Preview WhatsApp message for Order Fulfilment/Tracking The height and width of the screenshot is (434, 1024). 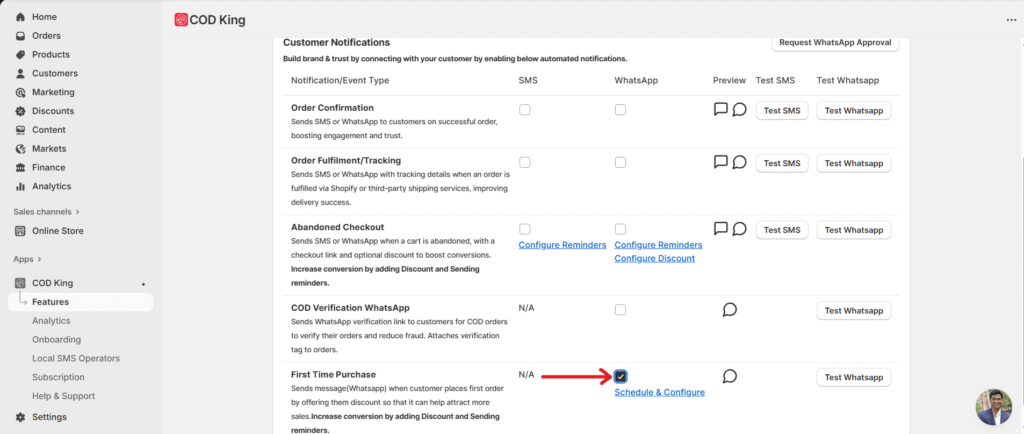tap(739, 162)
